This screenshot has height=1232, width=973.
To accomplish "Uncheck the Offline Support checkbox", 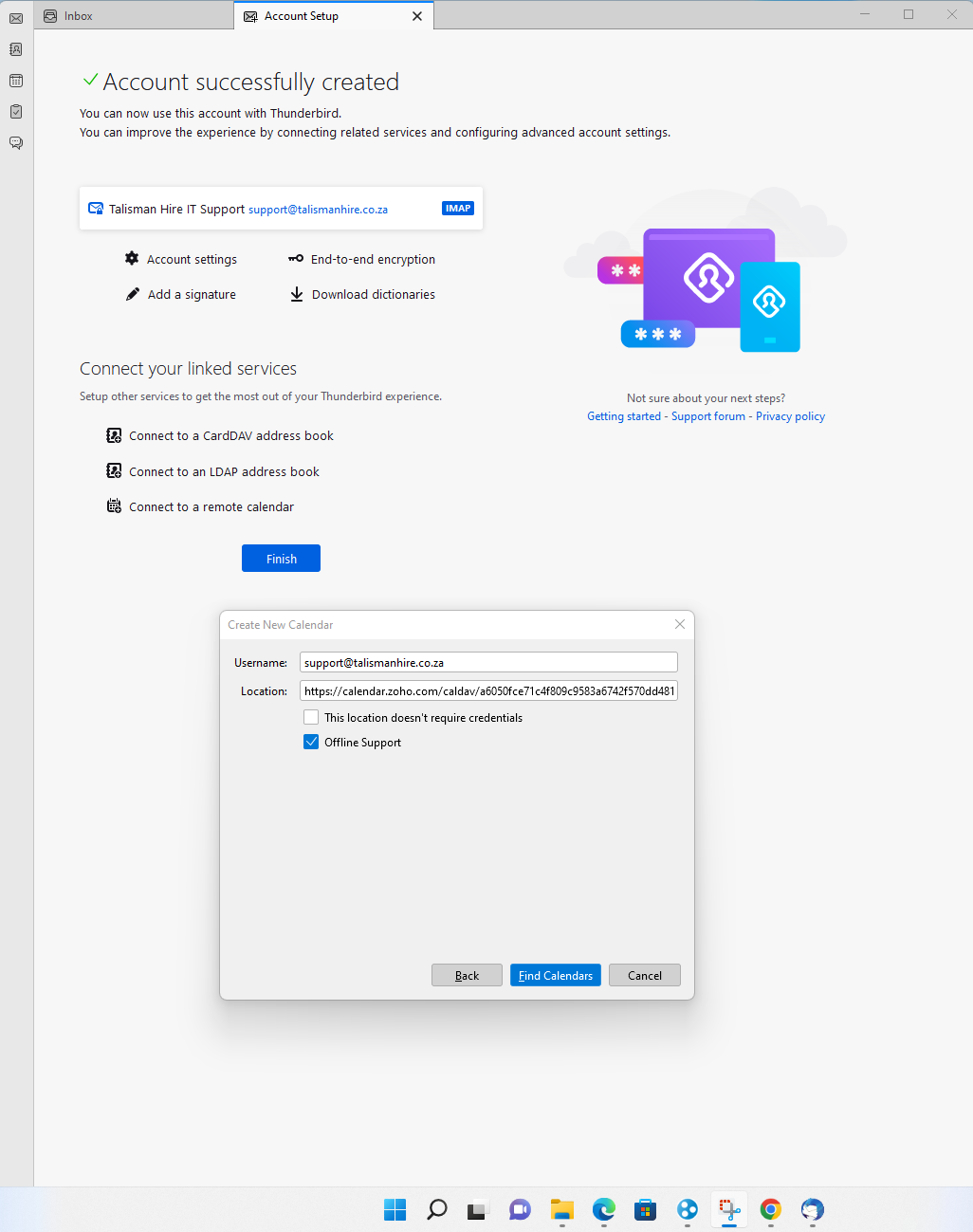I will 311,742.
